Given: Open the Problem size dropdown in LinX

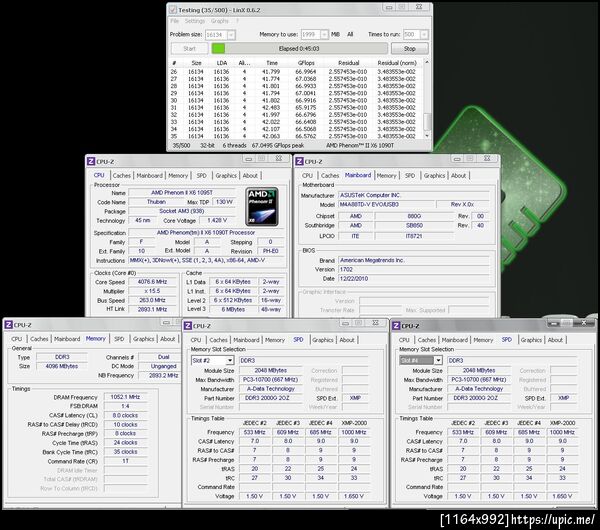Looking at the screenshot, I should tap(231, 35).
